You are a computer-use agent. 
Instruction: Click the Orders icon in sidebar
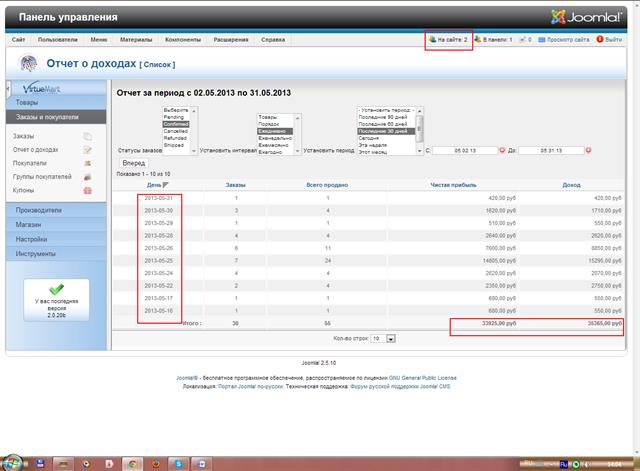[88, 136]
